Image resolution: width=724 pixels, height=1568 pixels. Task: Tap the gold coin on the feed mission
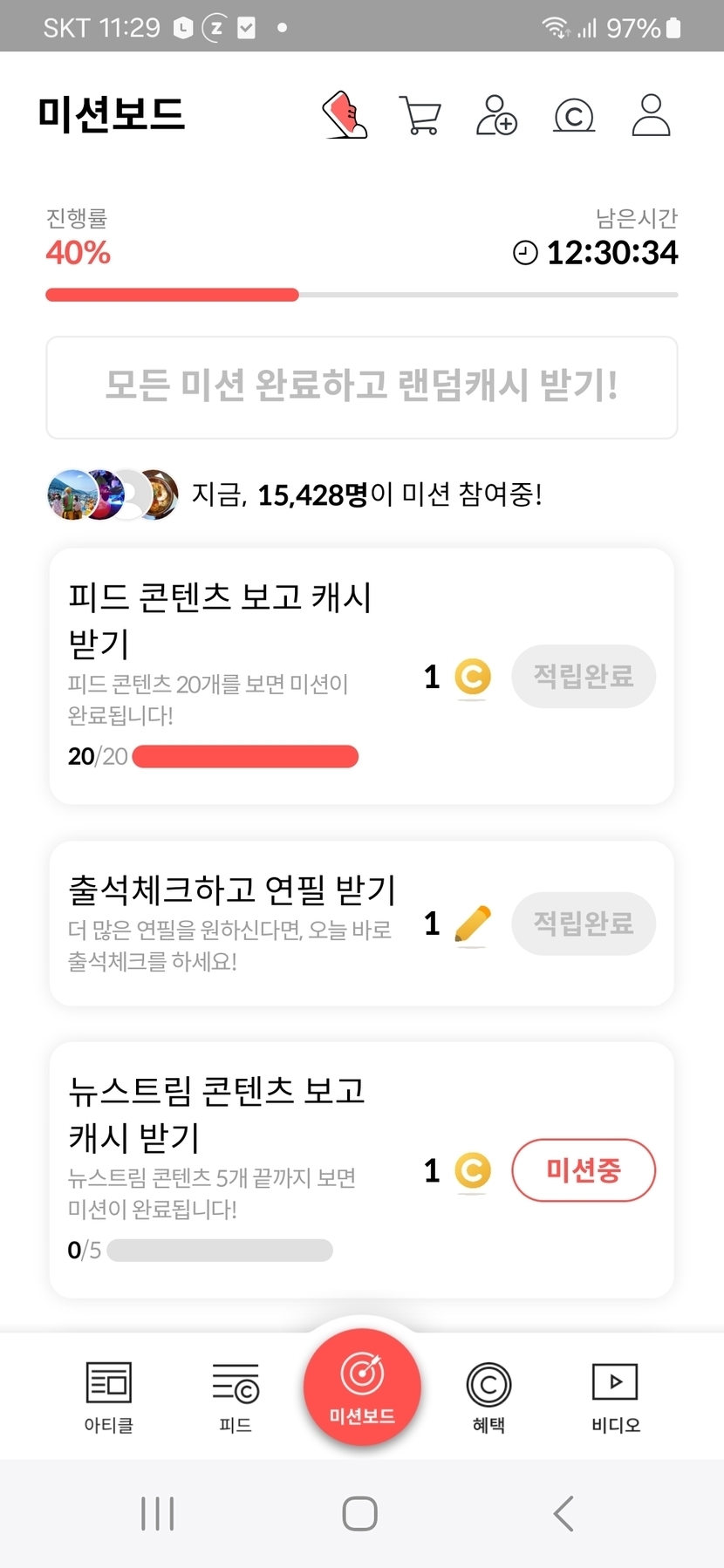coord(473,677)
